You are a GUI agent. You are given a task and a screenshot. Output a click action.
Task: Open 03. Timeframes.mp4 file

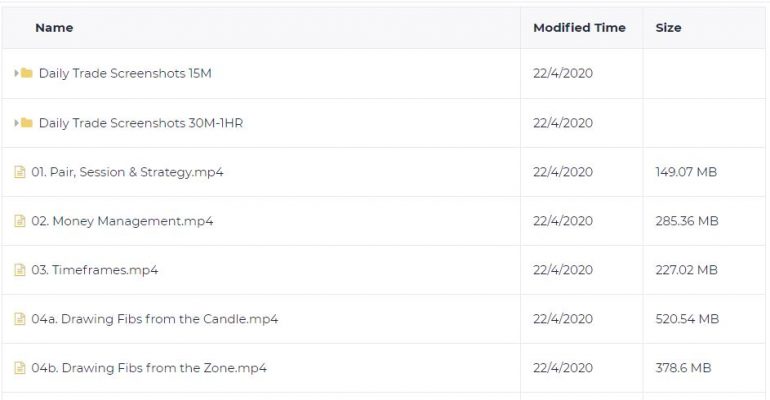click(95, 270)
